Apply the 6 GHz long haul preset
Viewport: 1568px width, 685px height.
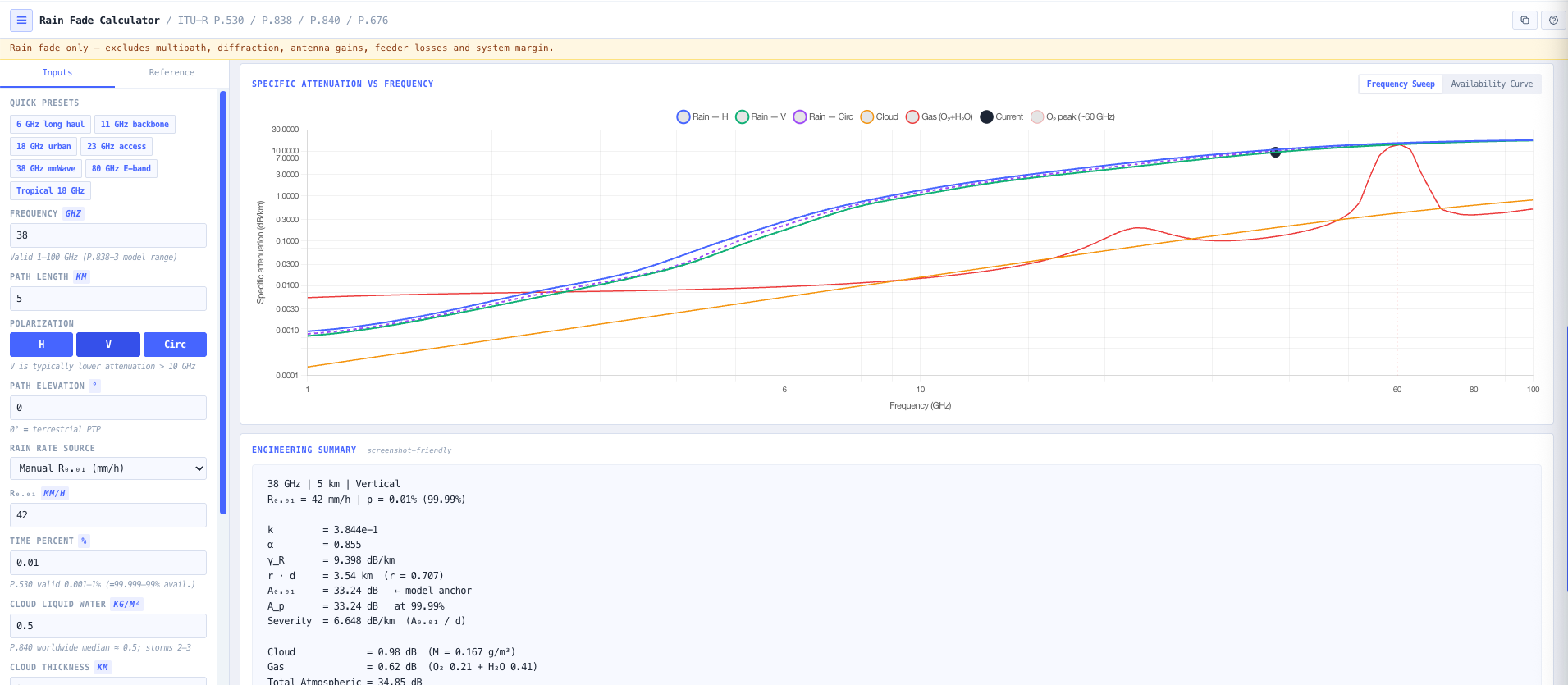[50, 125]
